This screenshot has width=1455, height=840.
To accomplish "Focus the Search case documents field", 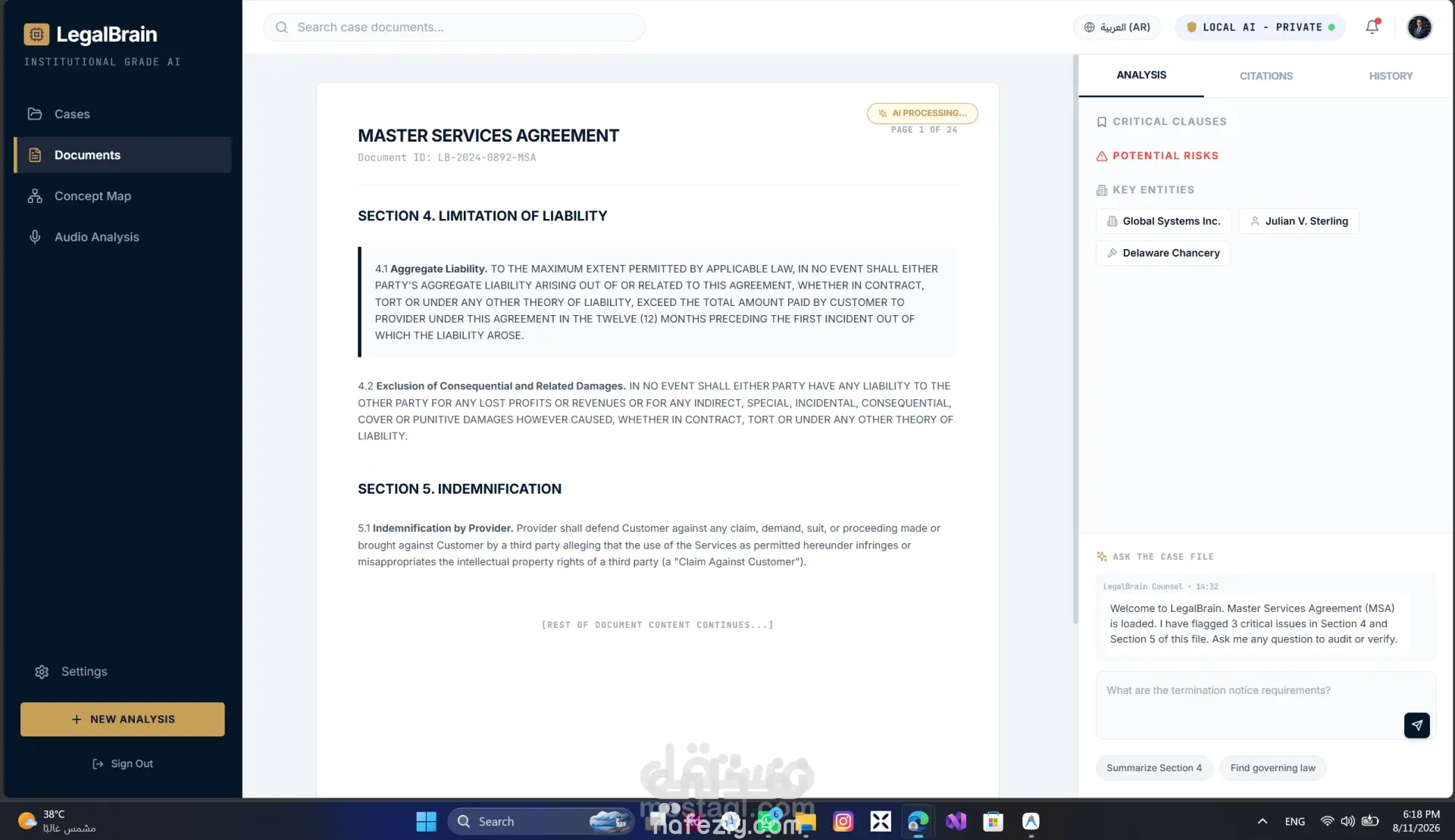I will tap(455, 27).
